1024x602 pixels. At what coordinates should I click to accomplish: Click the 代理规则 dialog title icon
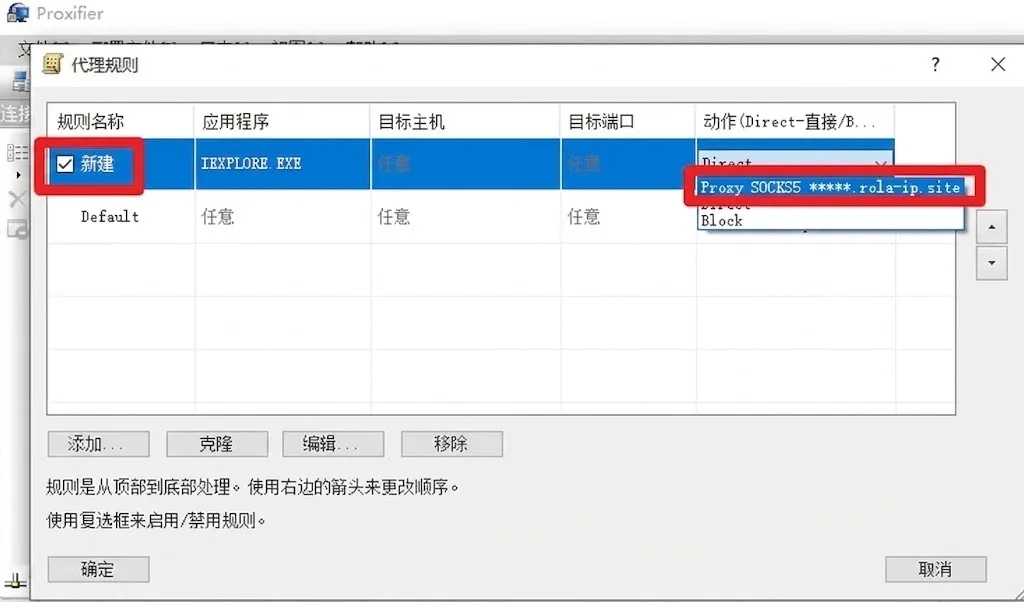pos(52,65)
